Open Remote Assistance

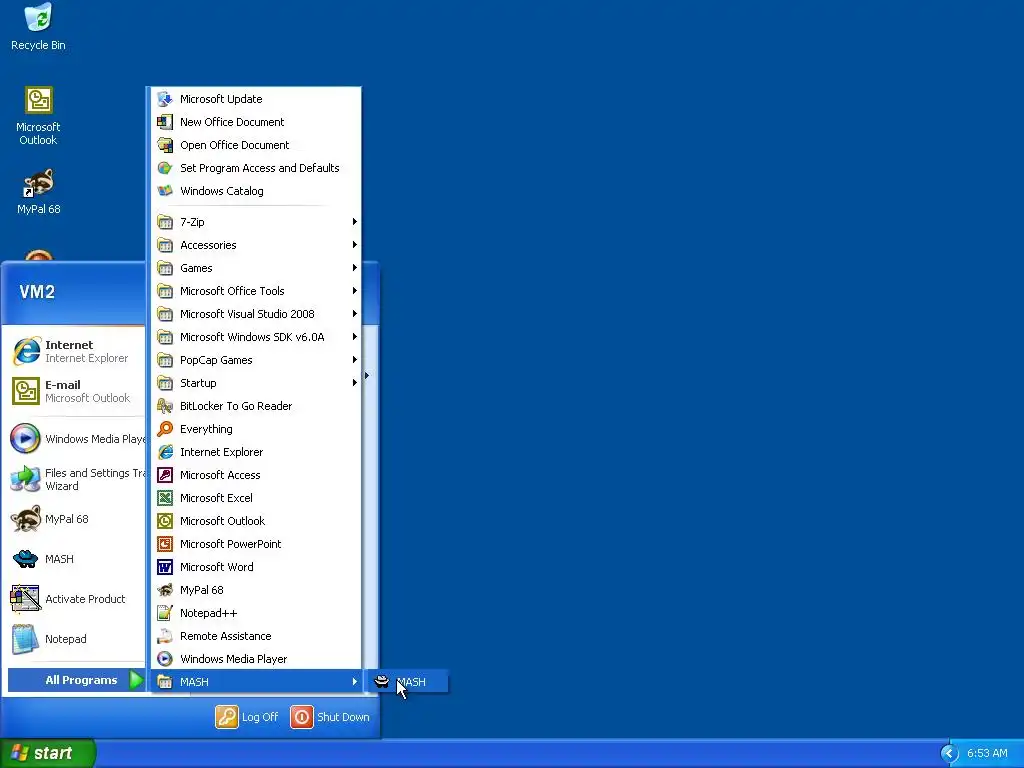click(x=256, y=636)
